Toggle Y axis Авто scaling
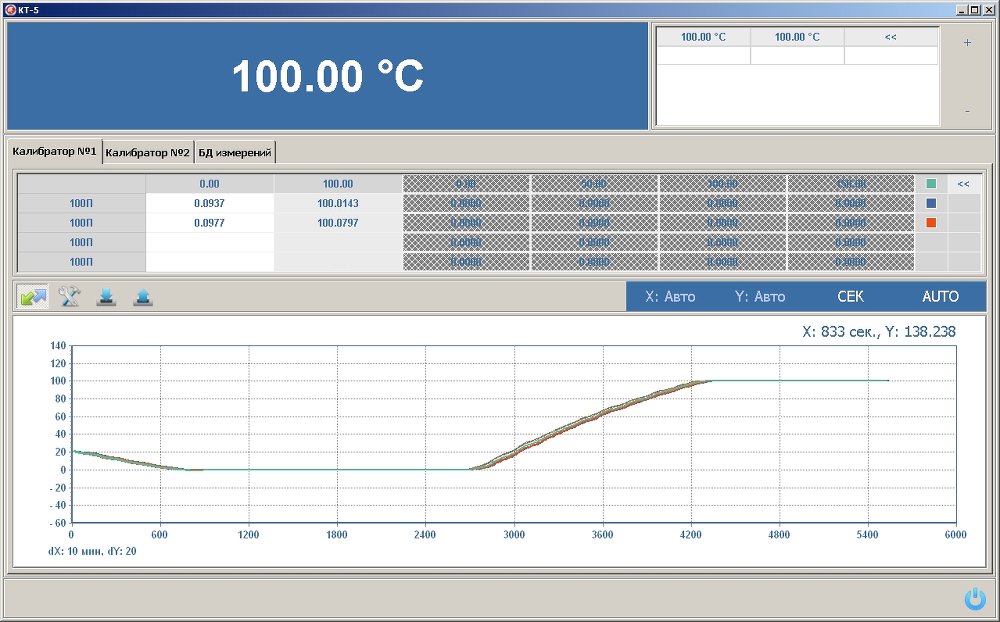The width and height of the screenshot is (1000, 622). point(760,297)
